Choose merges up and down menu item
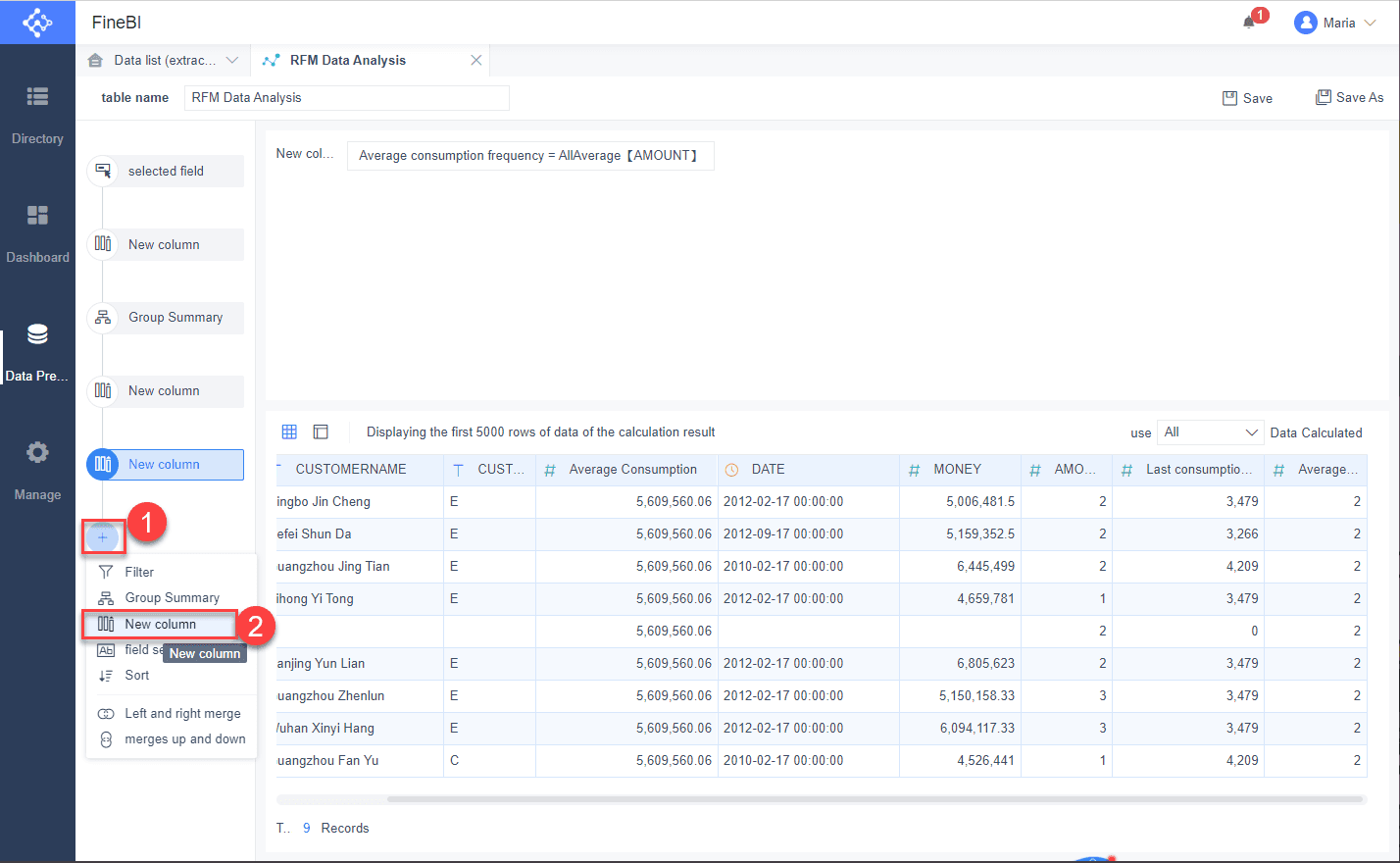1400x863 pixels. pos(171,738)
